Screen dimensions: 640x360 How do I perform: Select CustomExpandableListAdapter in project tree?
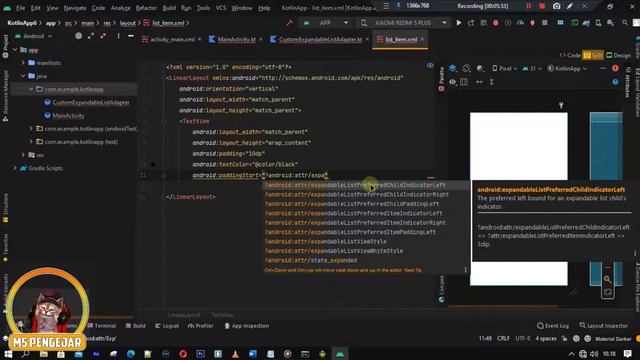coord(87,102)
